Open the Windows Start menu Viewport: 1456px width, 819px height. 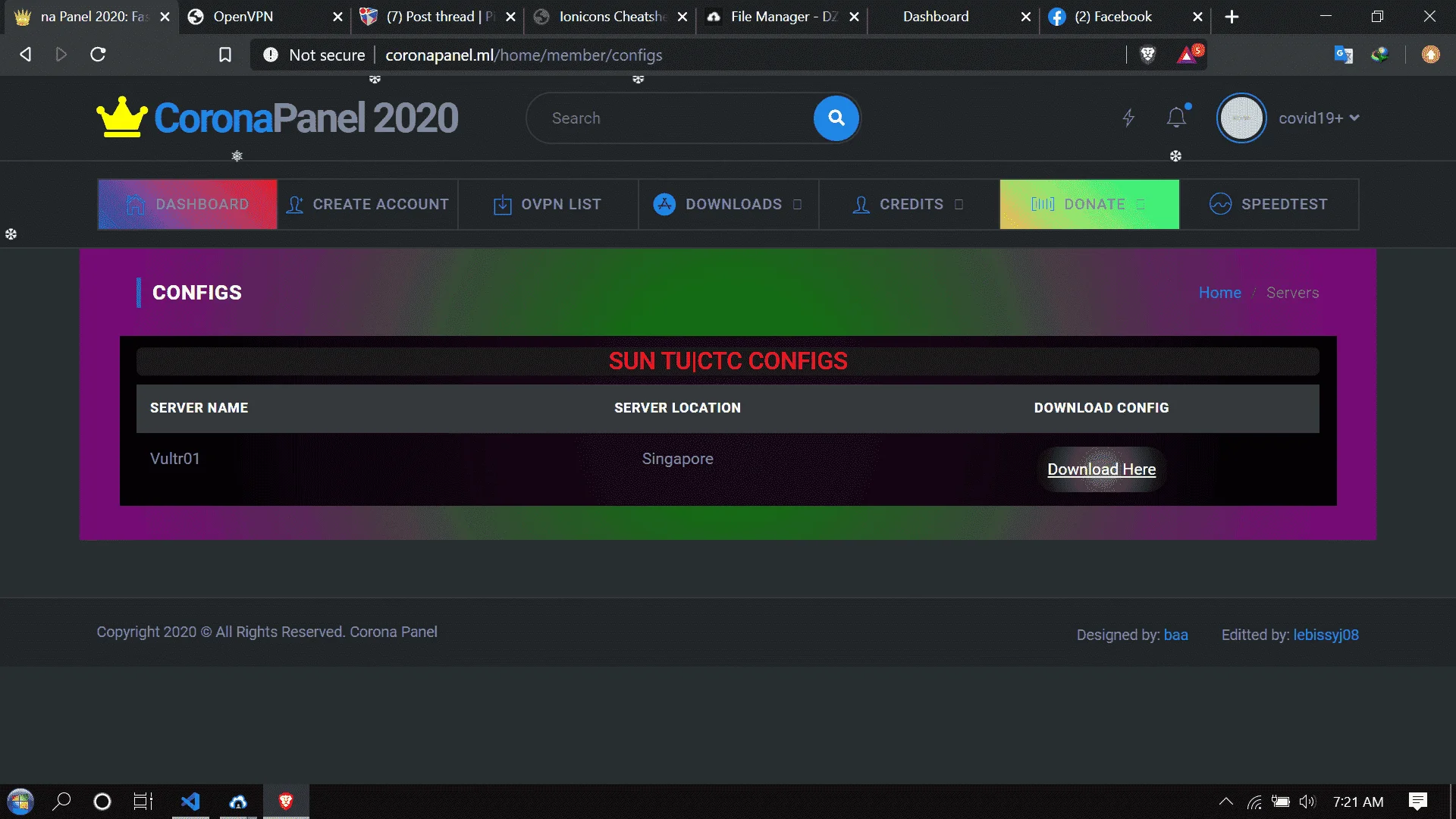pos(20,802)
